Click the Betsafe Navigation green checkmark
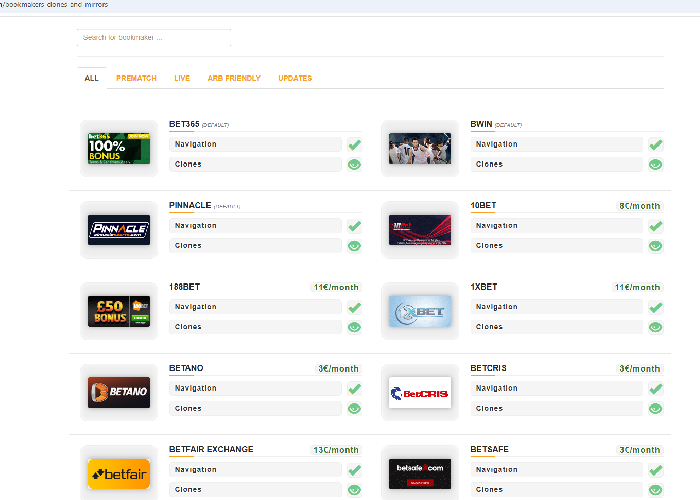 (x=656, y=470)
